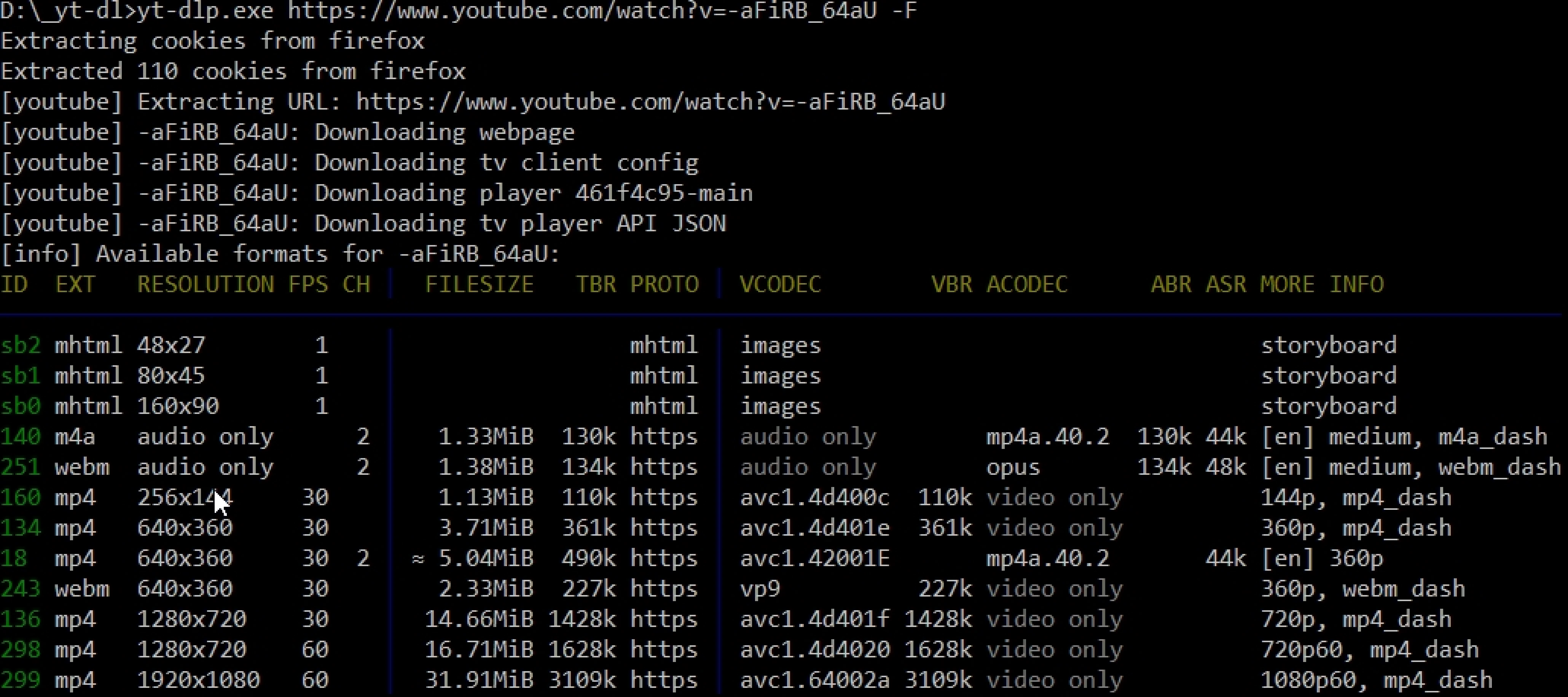Viewport: 1568px width, 697px height.
Task: Click the 31.91MiB filesize entry
Action: (479, 680)
